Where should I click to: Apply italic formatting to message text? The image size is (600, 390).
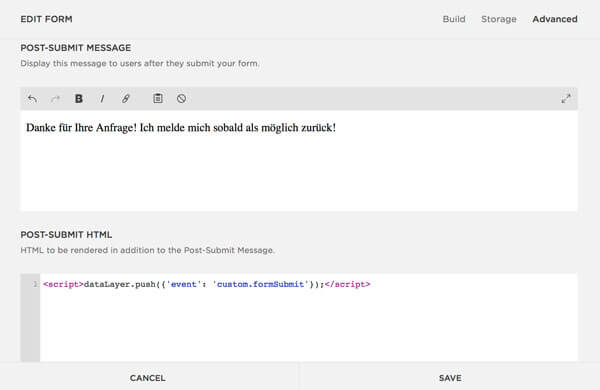click(x=102, y=99)
